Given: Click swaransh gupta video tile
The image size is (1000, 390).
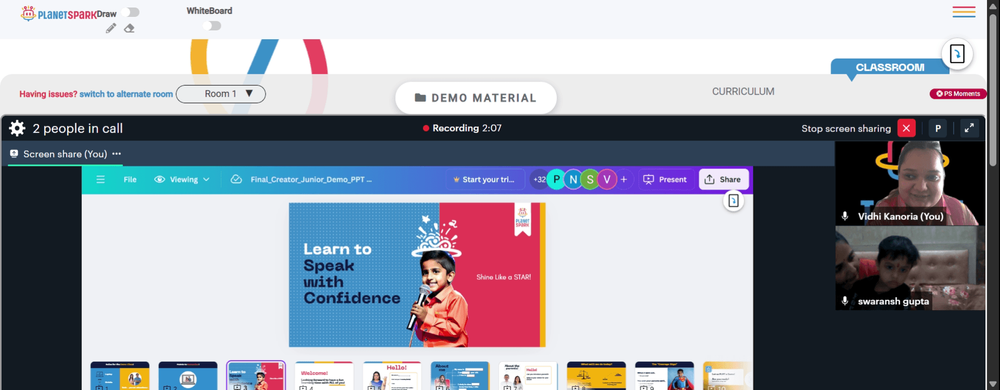Looking at the screenshot, I should click(x=910, y=268).
